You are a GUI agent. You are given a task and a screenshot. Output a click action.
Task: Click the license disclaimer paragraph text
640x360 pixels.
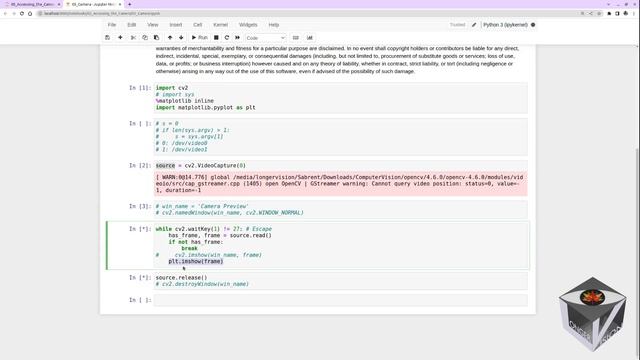[337, 60]
